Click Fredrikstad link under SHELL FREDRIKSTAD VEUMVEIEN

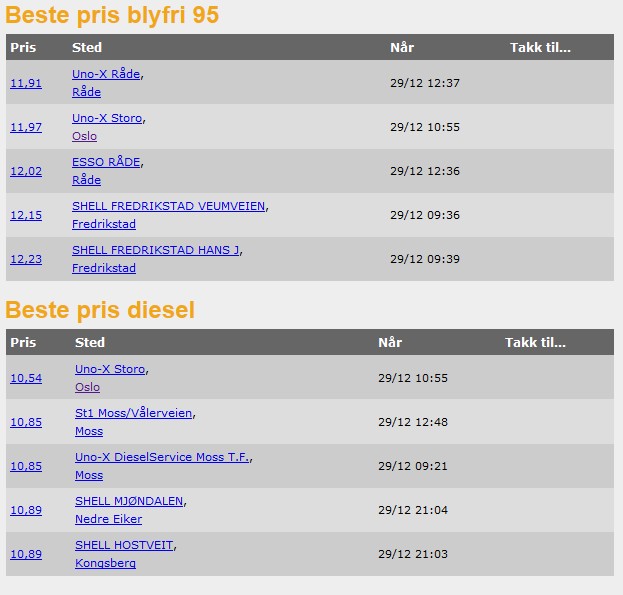coord(104,224)
